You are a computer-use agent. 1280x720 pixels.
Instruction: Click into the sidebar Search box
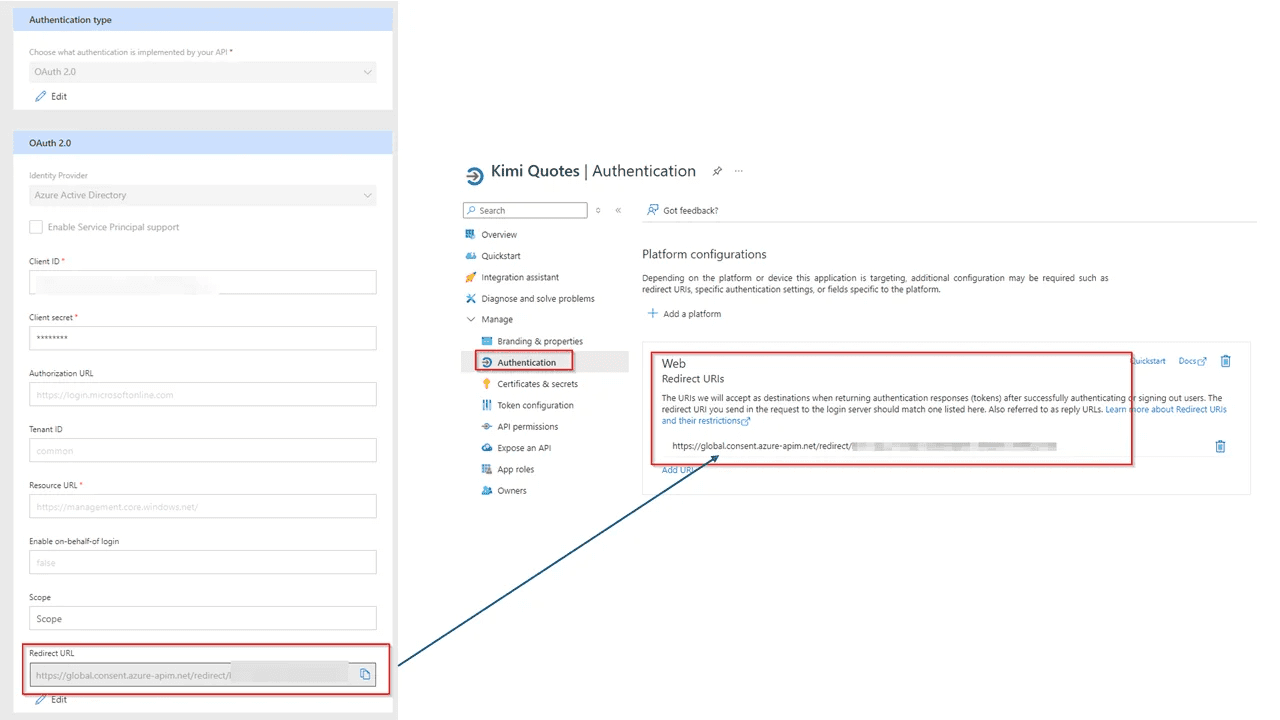tap(525, 210)
